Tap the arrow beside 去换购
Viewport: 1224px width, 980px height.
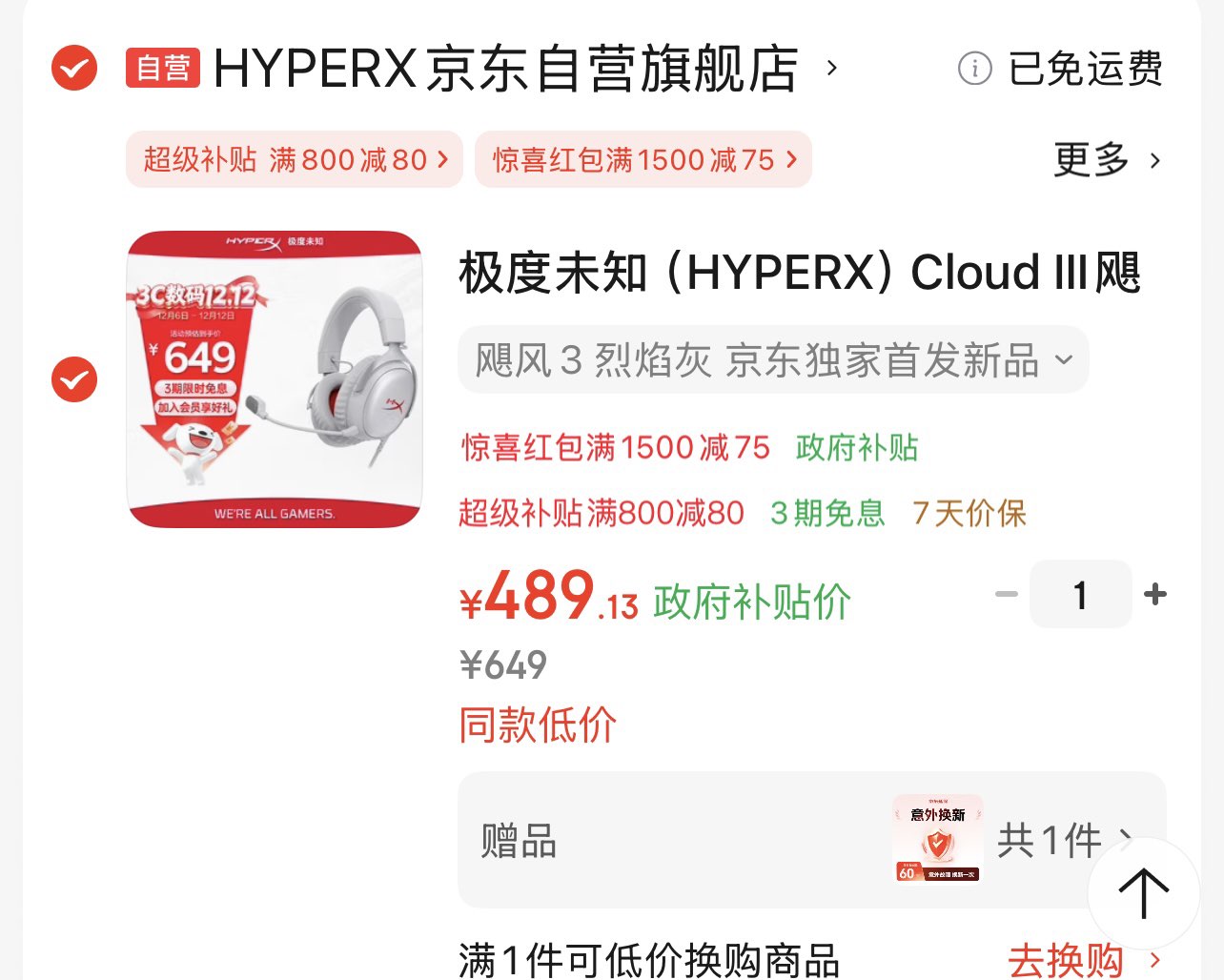click(1155, 960)
